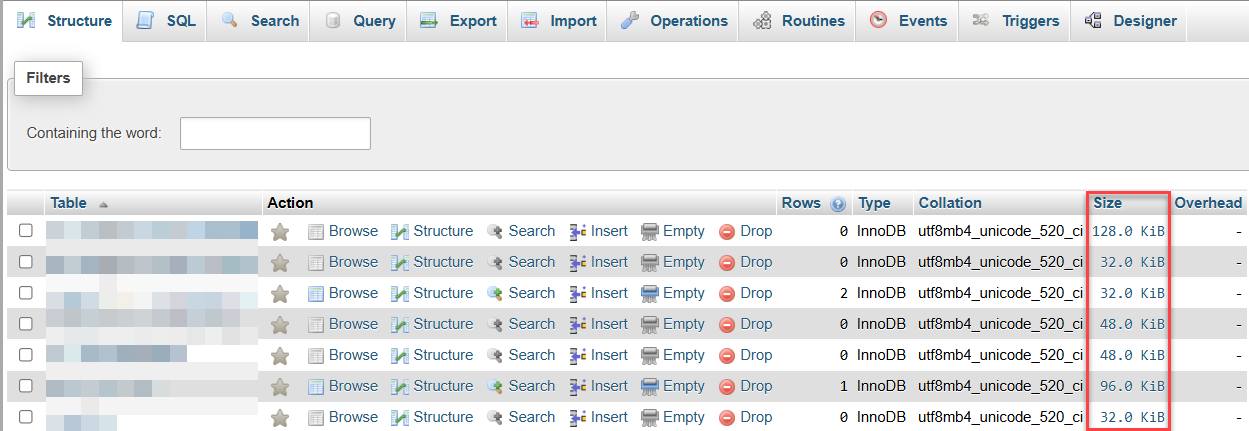This screenshot has height=431, width=1249.
Task: Click the help icon next to Rows header
Action: (838, 203)
